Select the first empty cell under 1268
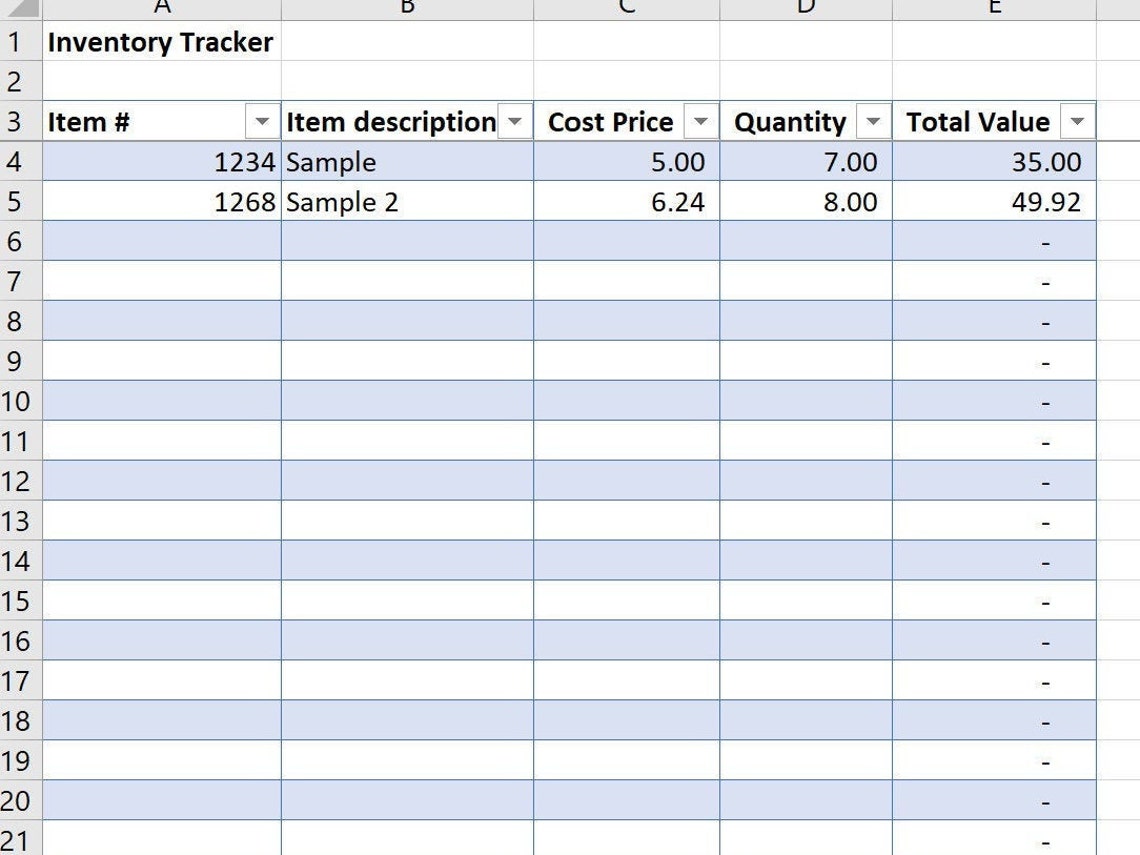 point(160,241)
